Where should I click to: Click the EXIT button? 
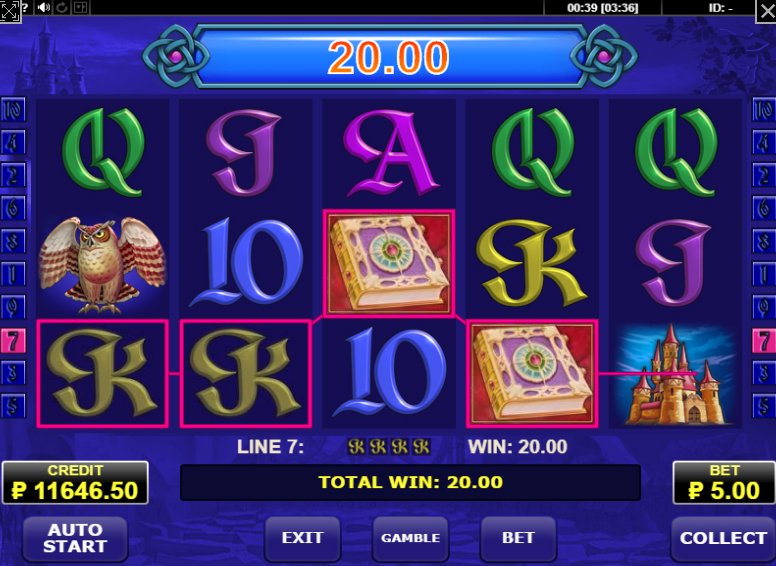tap(302, 538)
